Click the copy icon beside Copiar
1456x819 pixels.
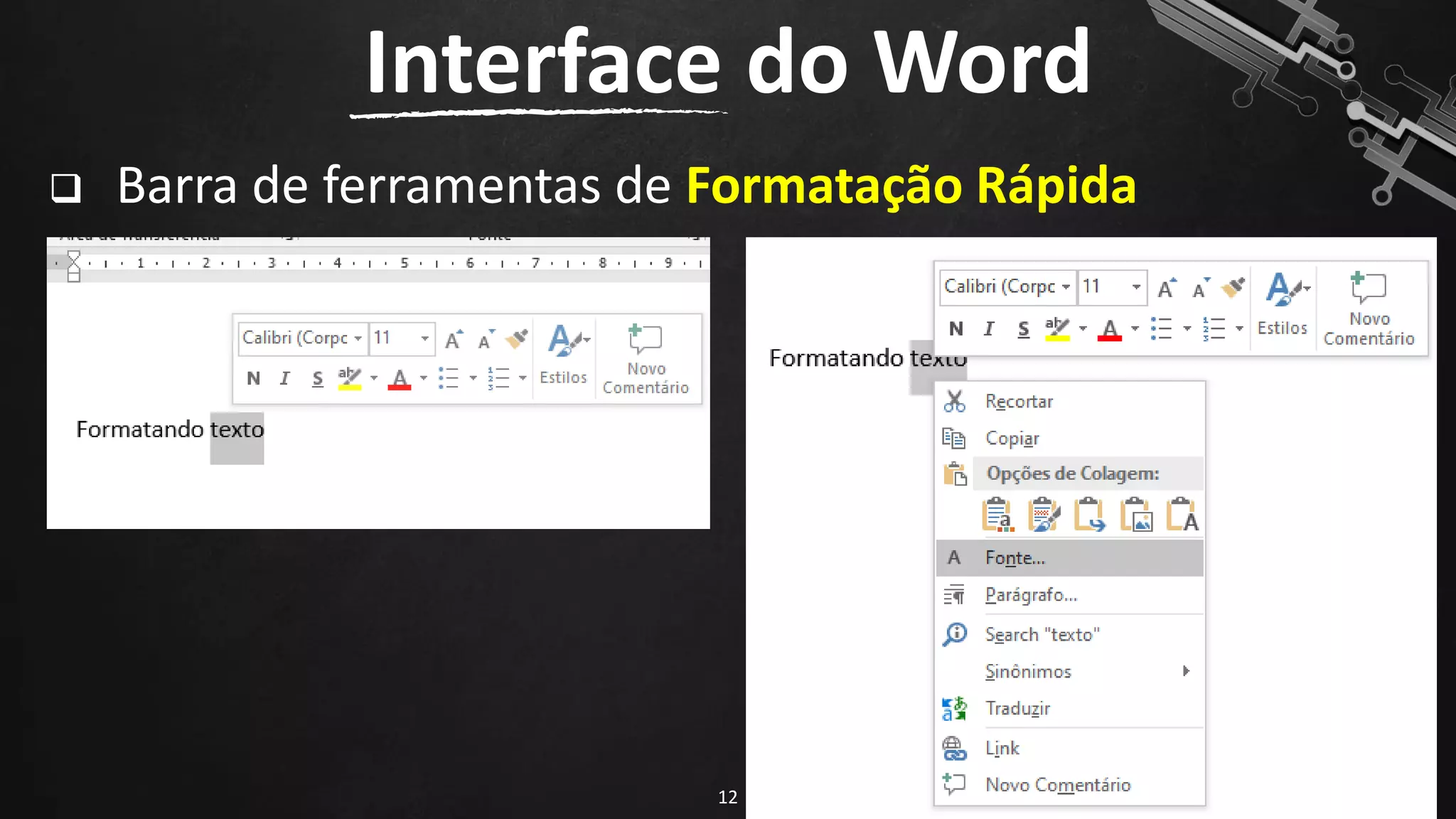pos(954,438)
